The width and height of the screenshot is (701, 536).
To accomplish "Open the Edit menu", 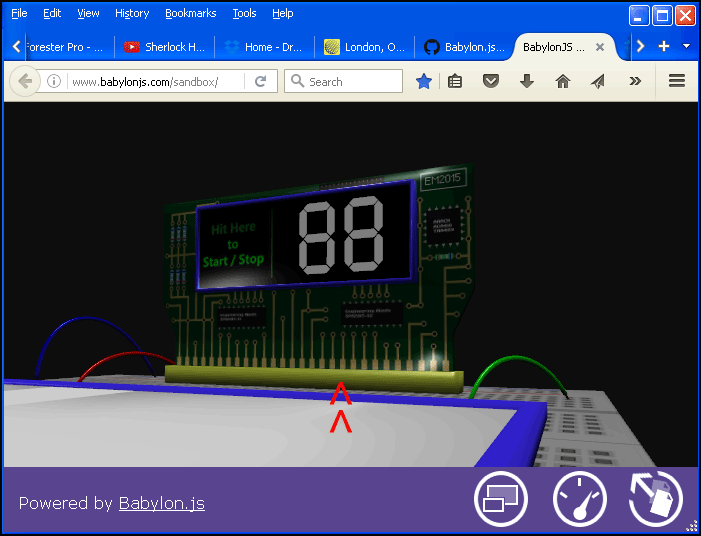I will [52, 13].
